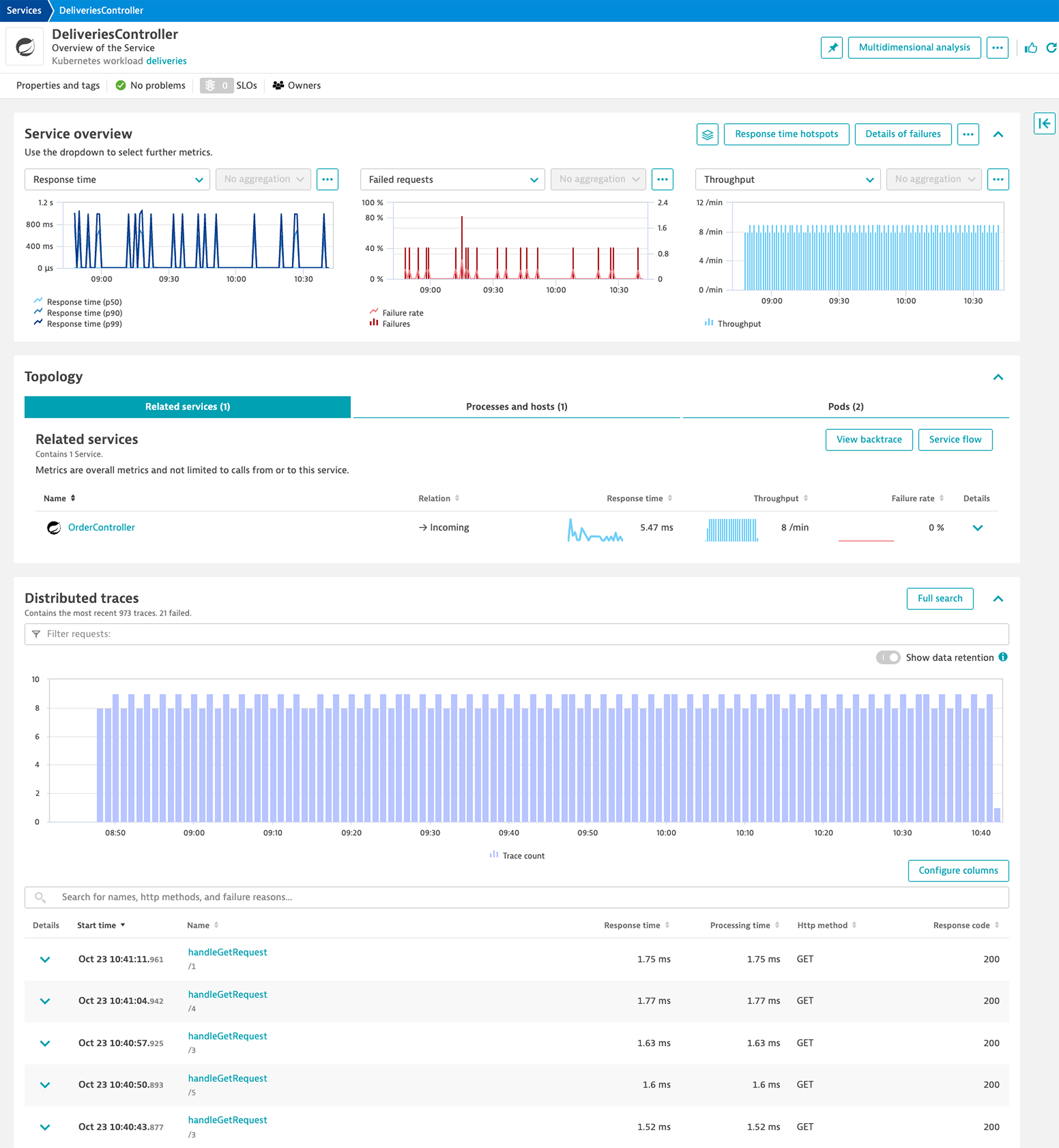The image size is (1059, 1148).
Task: Click the Full search button
Action: (x=939, y=597)
